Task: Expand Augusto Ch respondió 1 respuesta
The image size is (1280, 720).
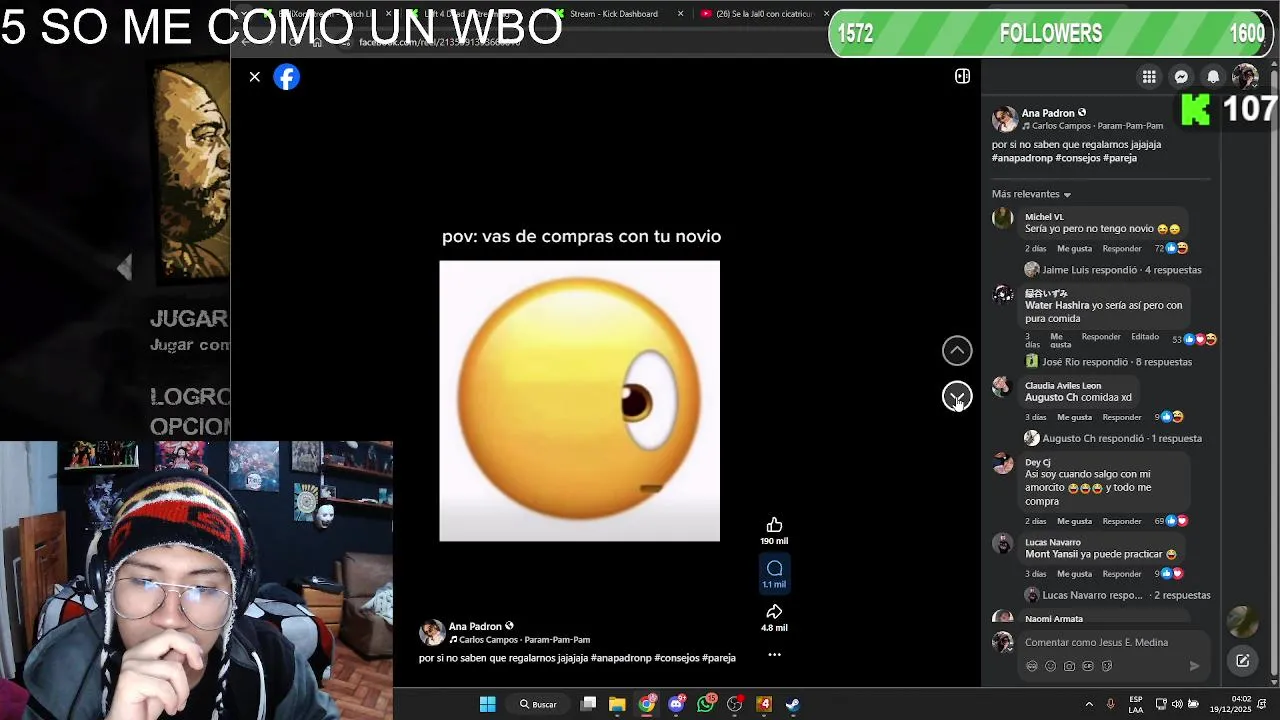Action: point(1121,438)
